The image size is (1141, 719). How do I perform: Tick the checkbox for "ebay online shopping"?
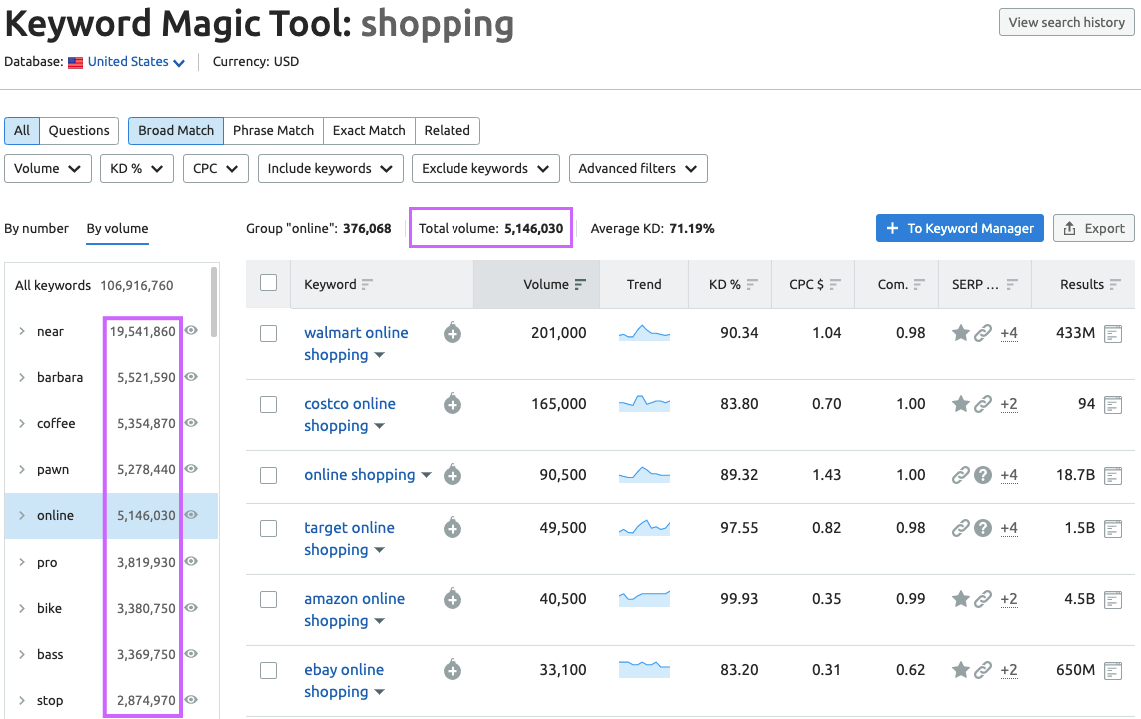tap(268, 669)
